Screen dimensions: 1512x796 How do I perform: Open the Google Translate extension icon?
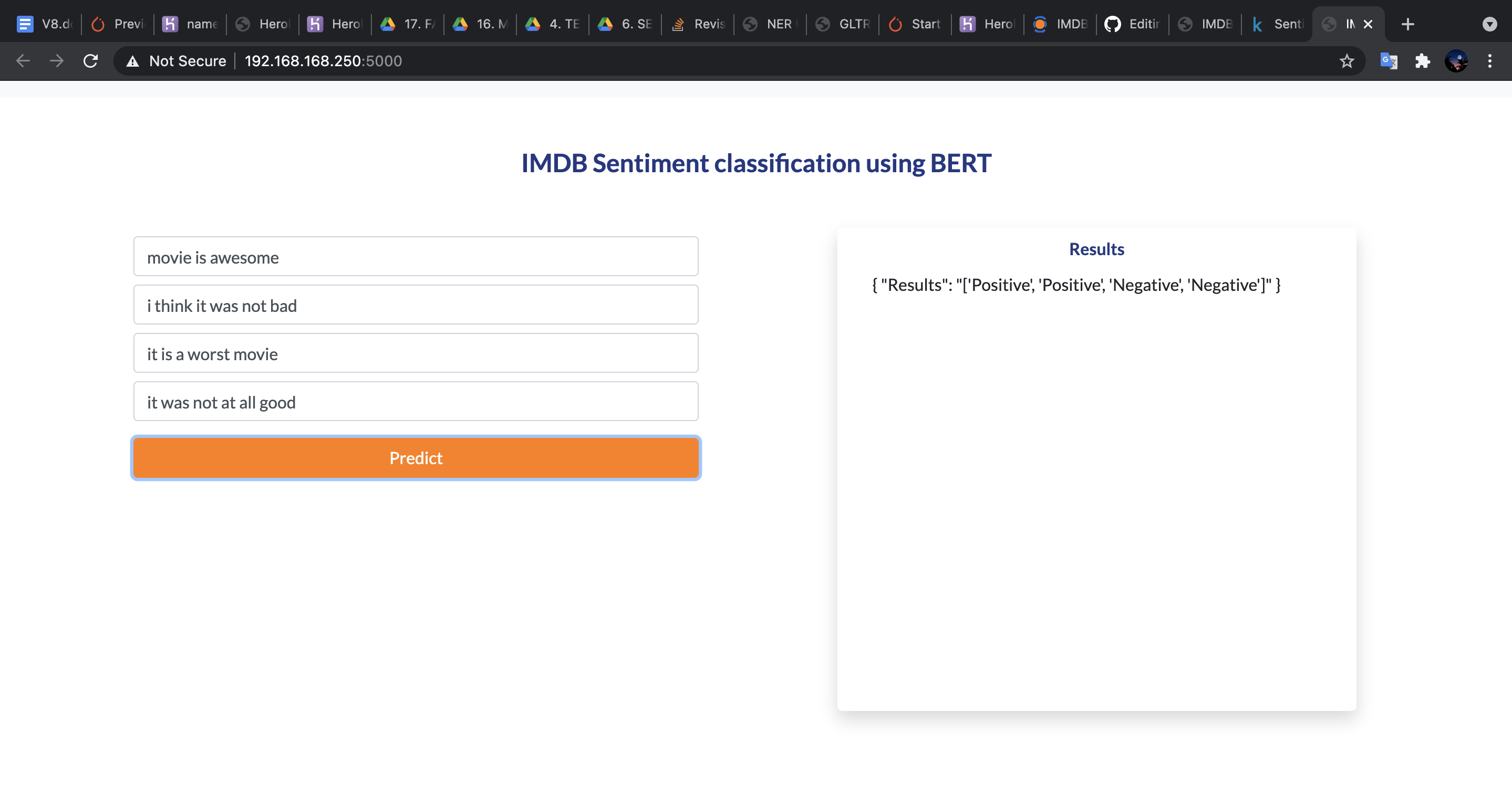pyautogui.click(x=1389, y=61)
